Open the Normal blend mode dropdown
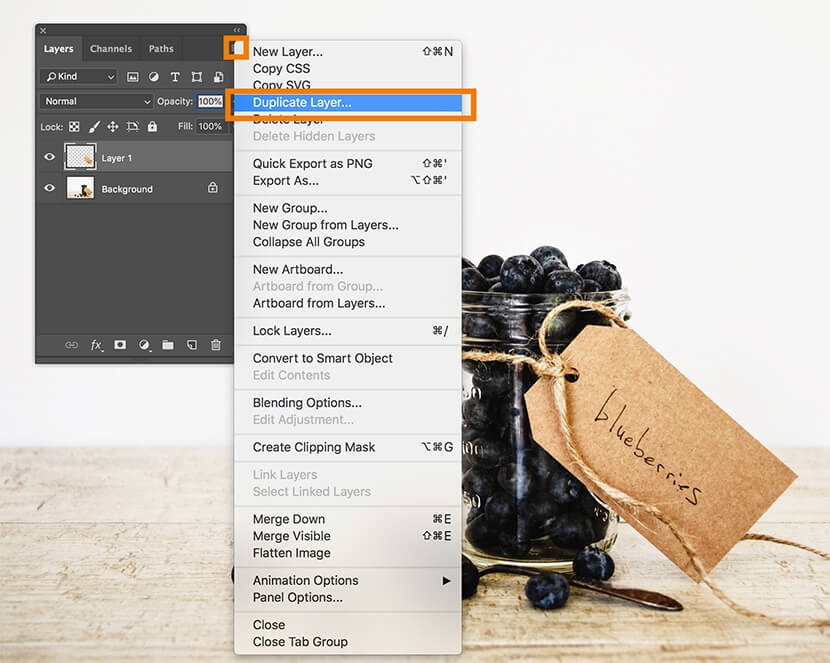Viewport: 830px width, 663px height. point(96,101)
